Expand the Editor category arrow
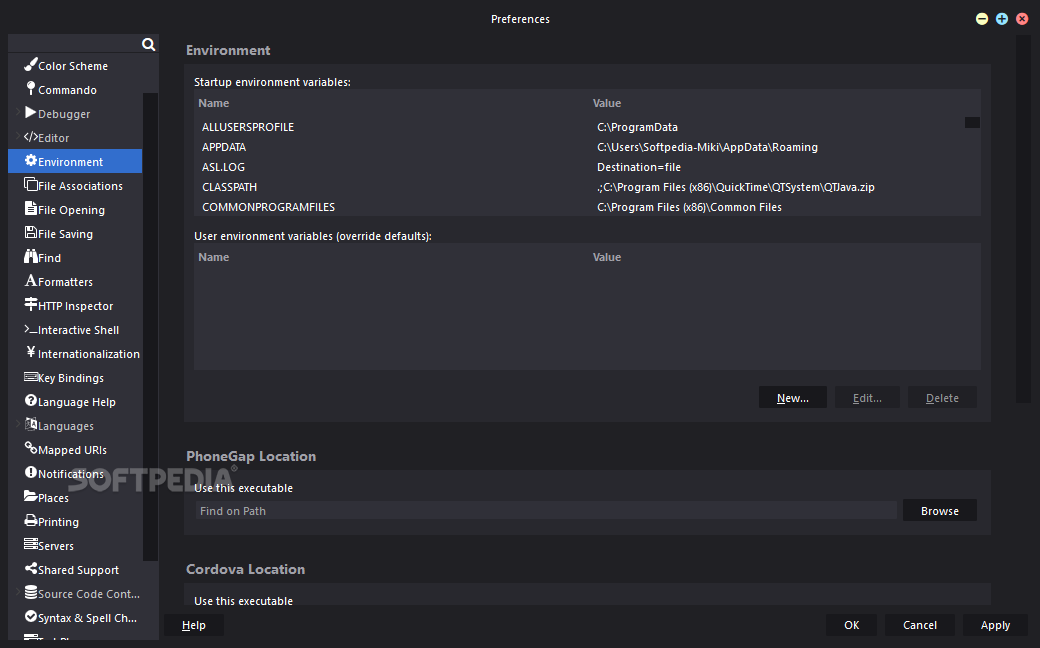This screenshot has width=1040, height=648. click(x=18, y=137)
